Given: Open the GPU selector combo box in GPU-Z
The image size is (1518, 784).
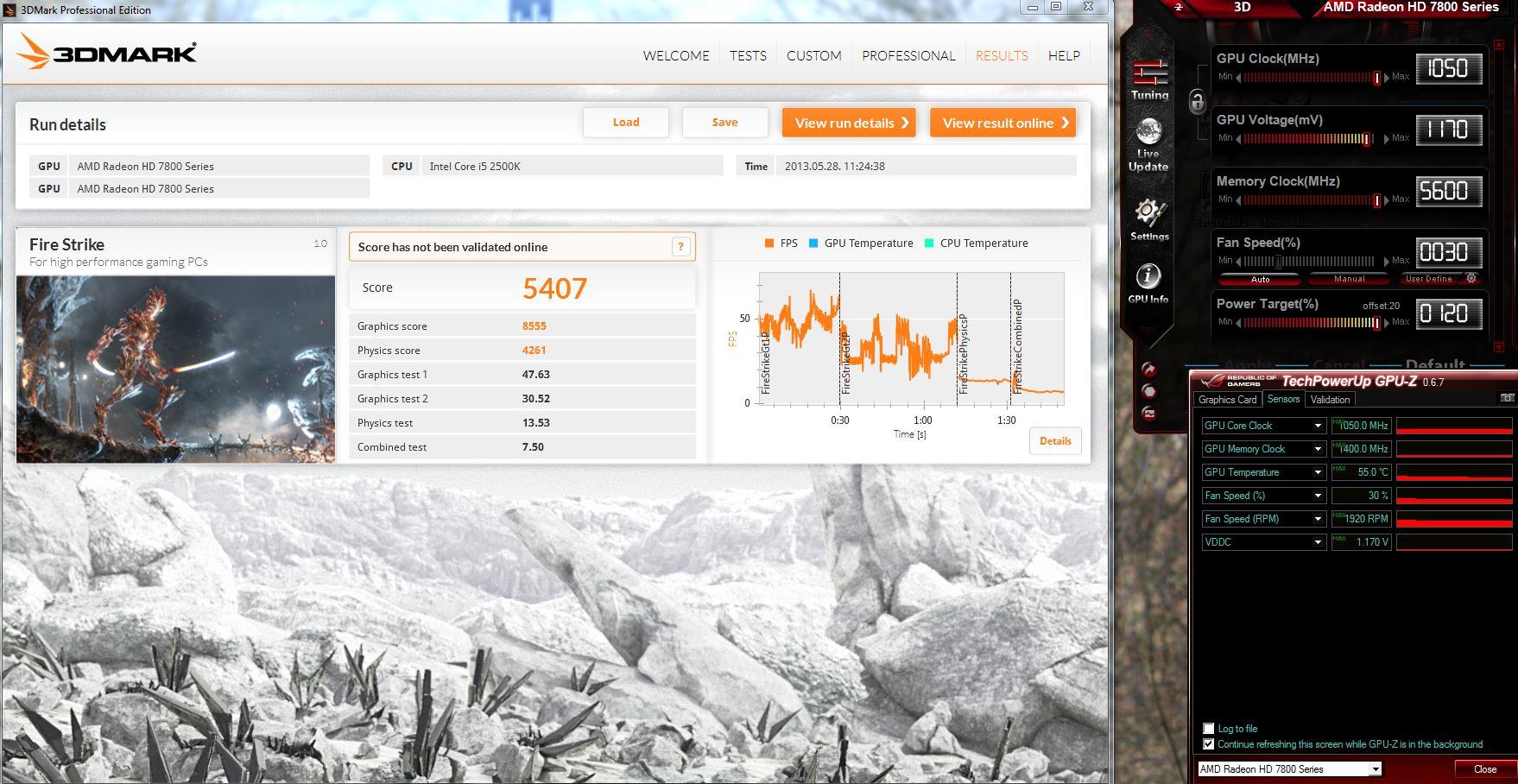Looking at the screenshot, I should pyautogui.click(x=1289, y=768).
